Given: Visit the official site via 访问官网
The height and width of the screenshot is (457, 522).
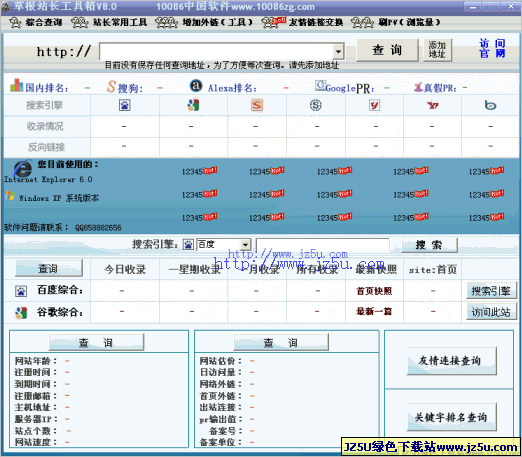Looking at the screenshot, I should pyautogui.click(x=492, y=48).
